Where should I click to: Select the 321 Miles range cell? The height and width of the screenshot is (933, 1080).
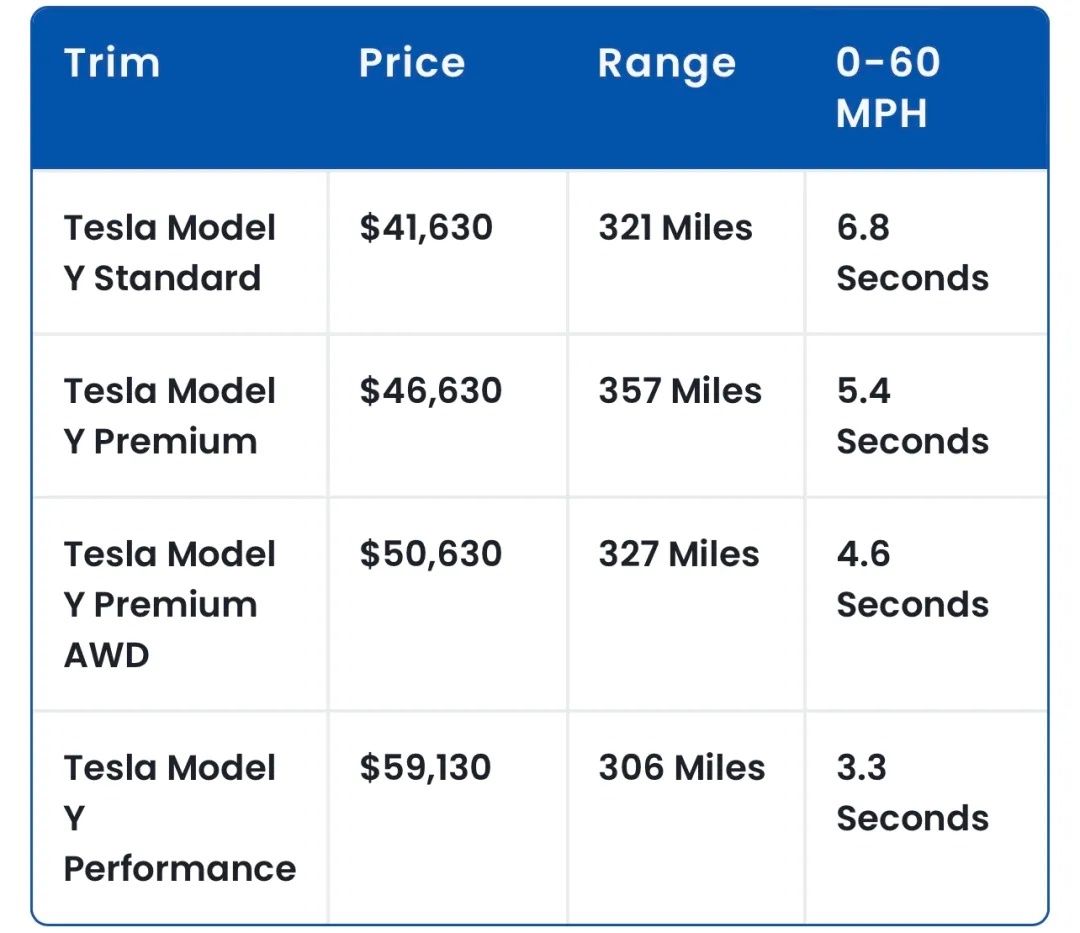pos(675,228)
